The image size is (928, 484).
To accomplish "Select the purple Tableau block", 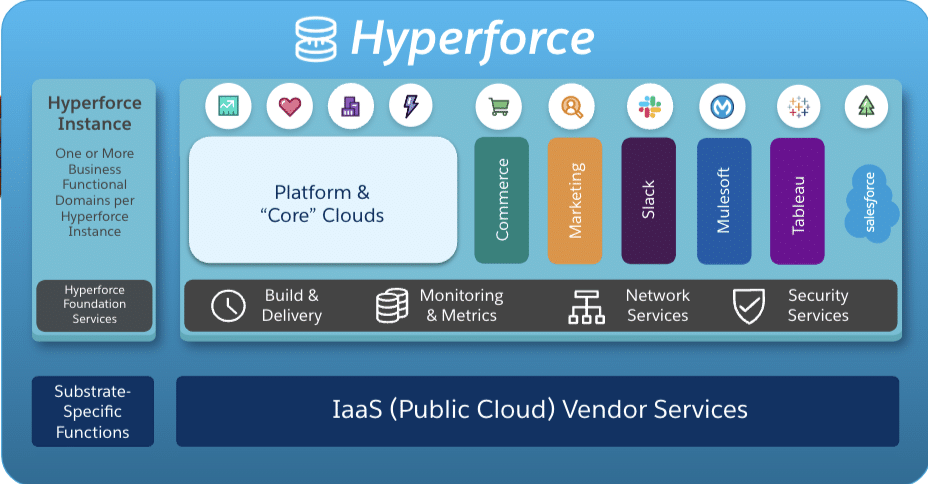I will pyautogui.click(x=797, y=201).
